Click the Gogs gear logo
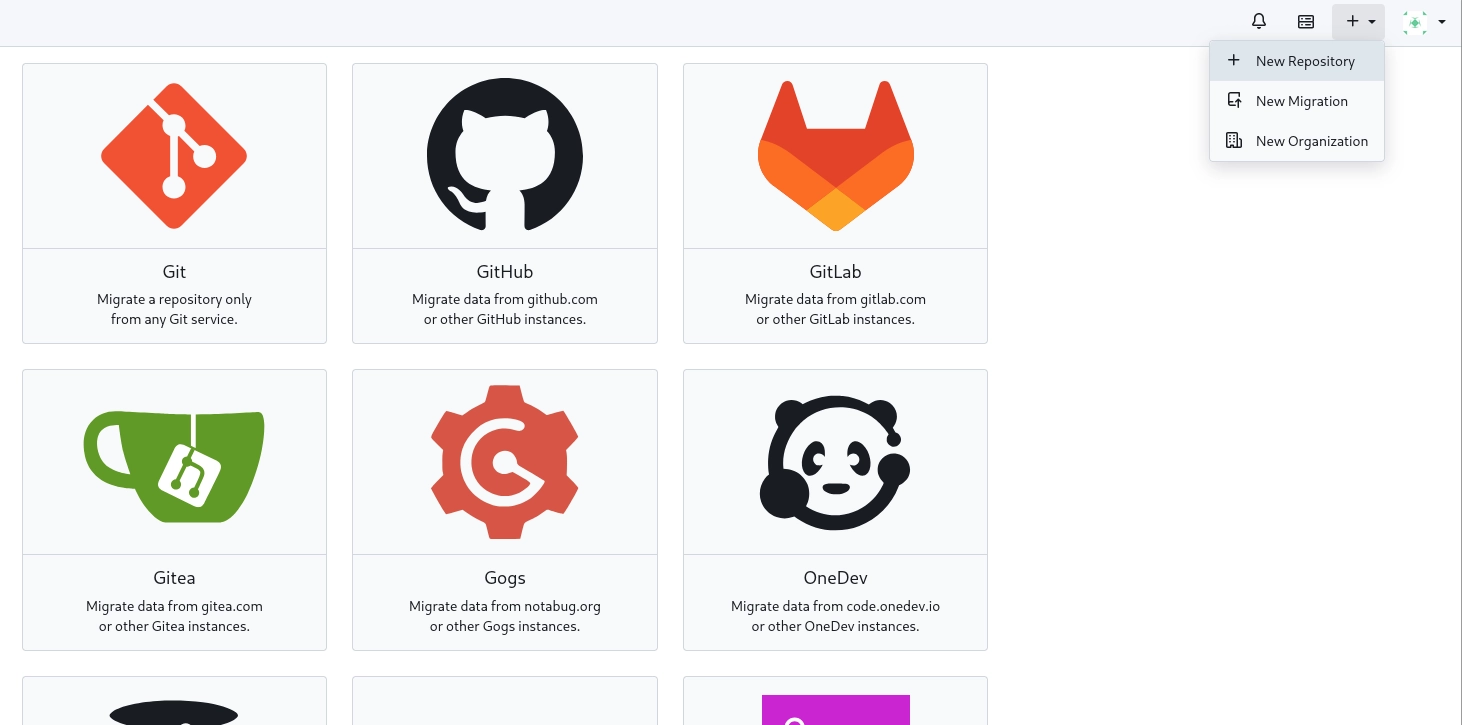This screenshot has width=1462, height=725. coord(505,463)
